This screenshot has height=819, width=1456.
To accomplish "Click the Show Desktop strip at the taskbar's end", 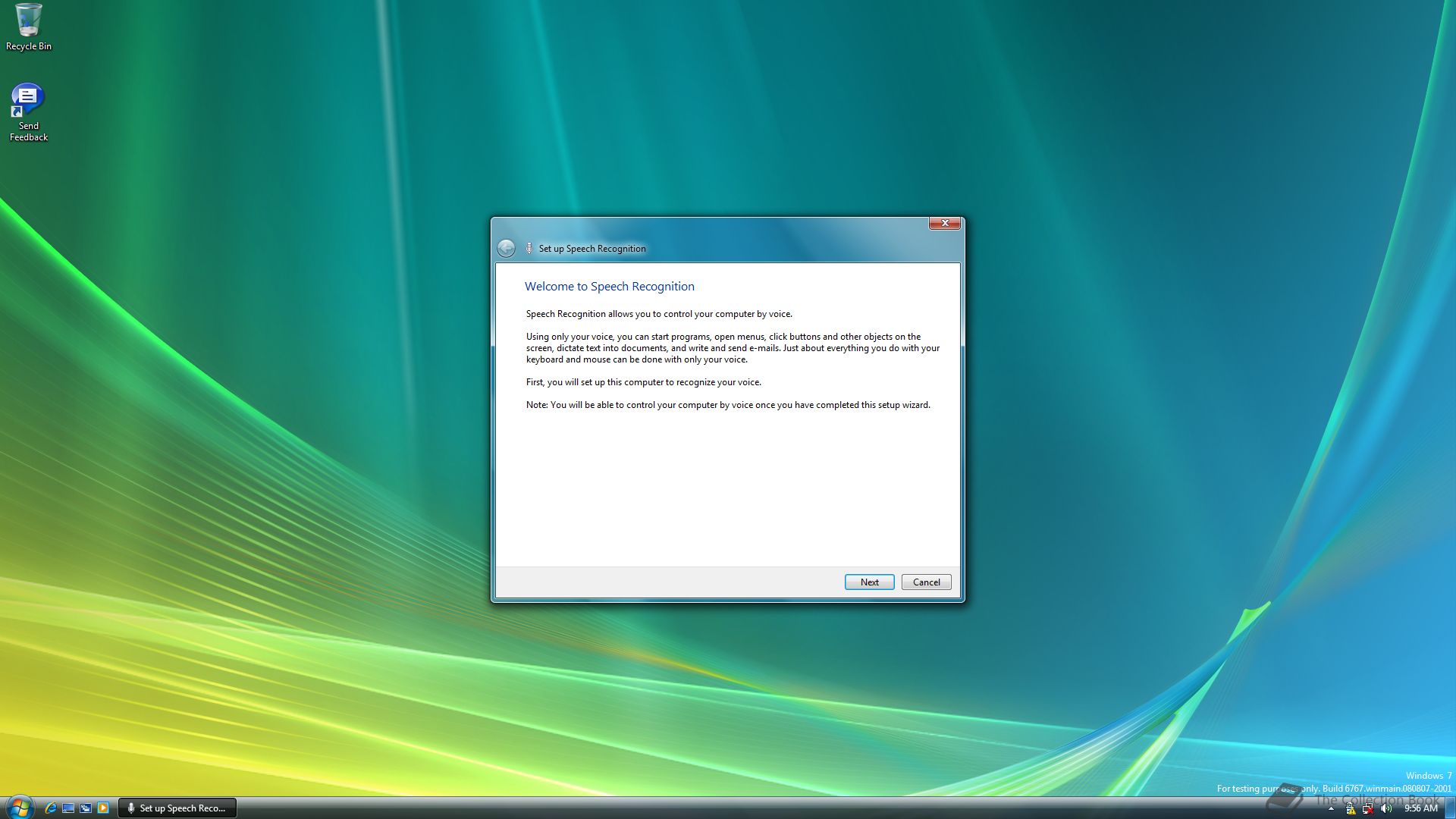I will point(1449,808).
